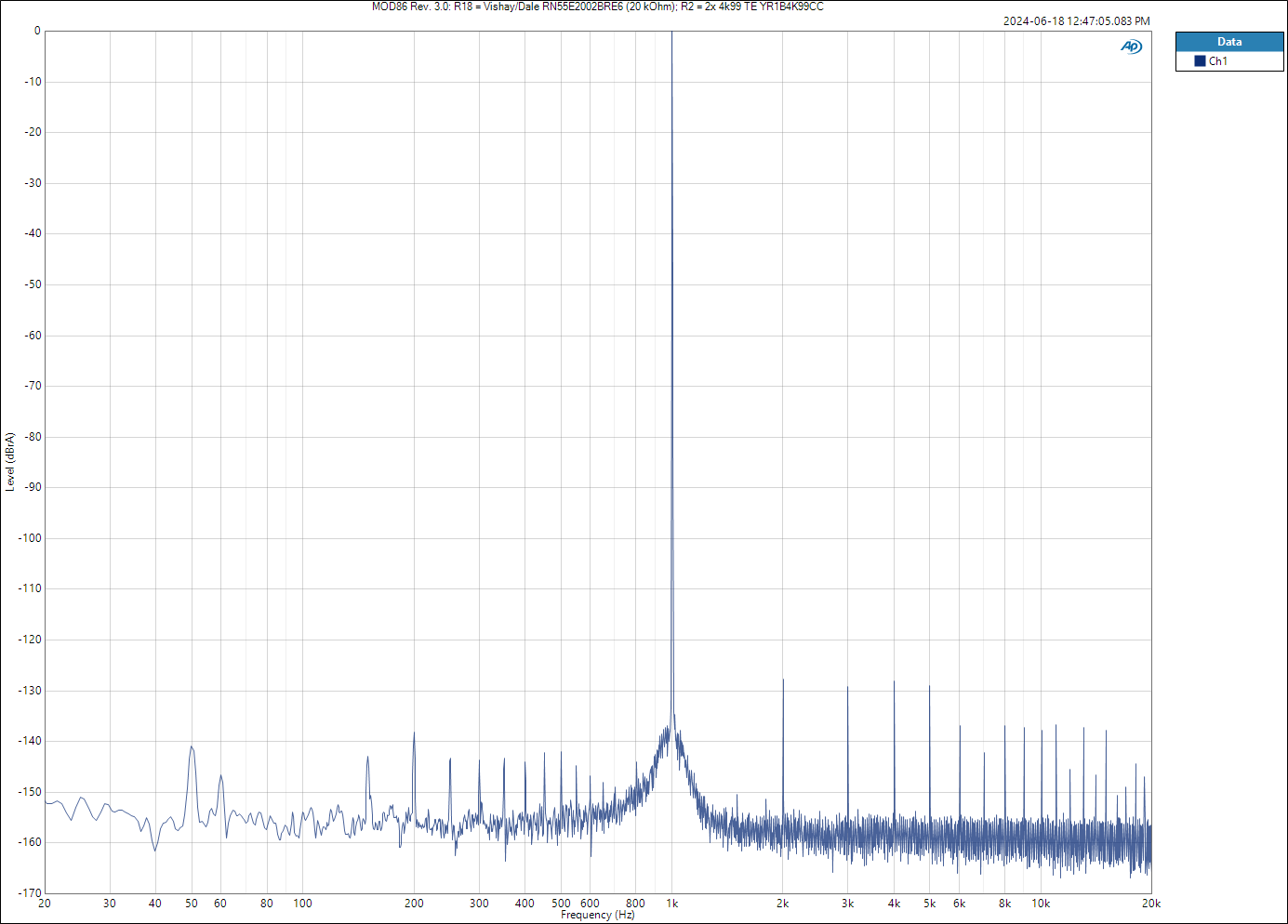Click the 5k tick label on frequency axis
Viewport: 1288px width, 924px height.
point(930,904)
